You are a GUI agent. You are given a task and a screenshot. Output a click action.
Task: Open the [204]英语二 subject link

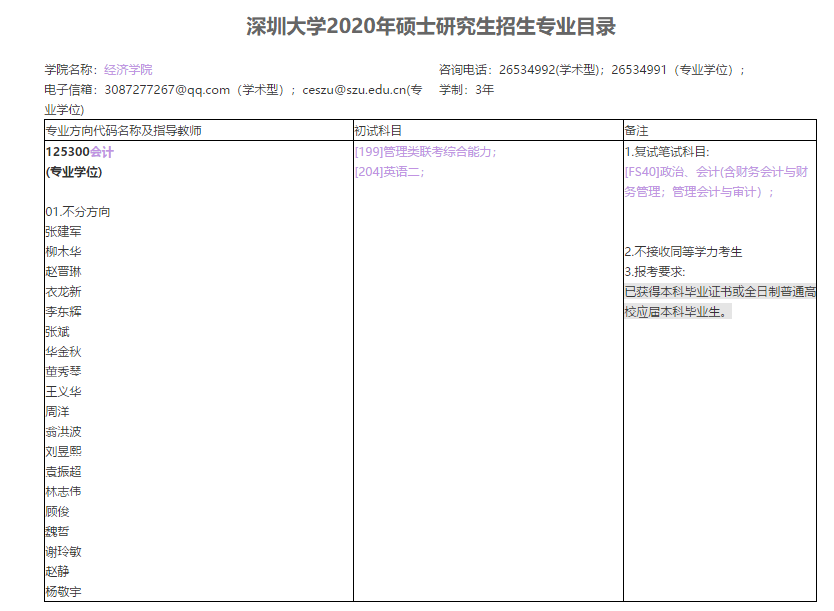[389, 172]
